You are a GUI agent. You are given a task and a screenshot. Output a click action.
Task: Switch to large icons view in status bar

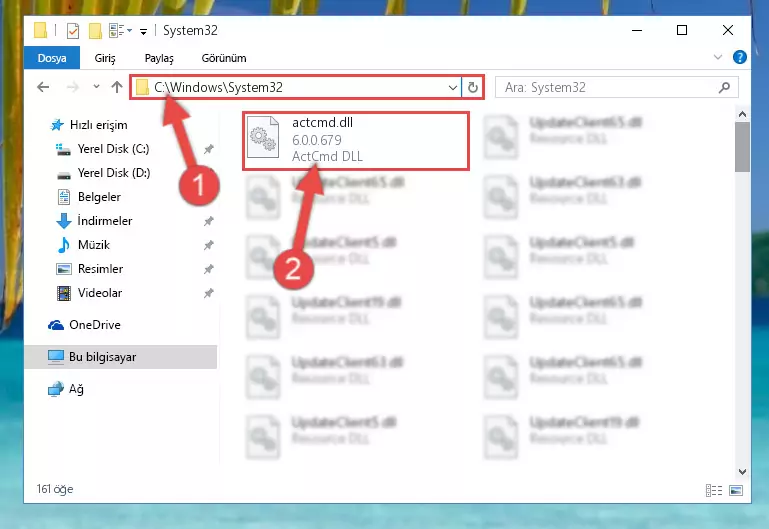tap(736, 490)
